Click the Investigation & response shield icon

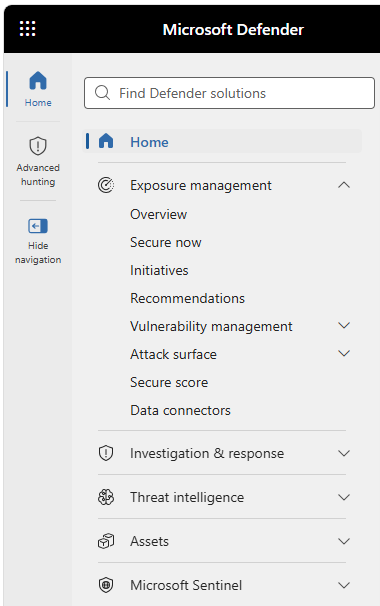(x=106, y=453)
